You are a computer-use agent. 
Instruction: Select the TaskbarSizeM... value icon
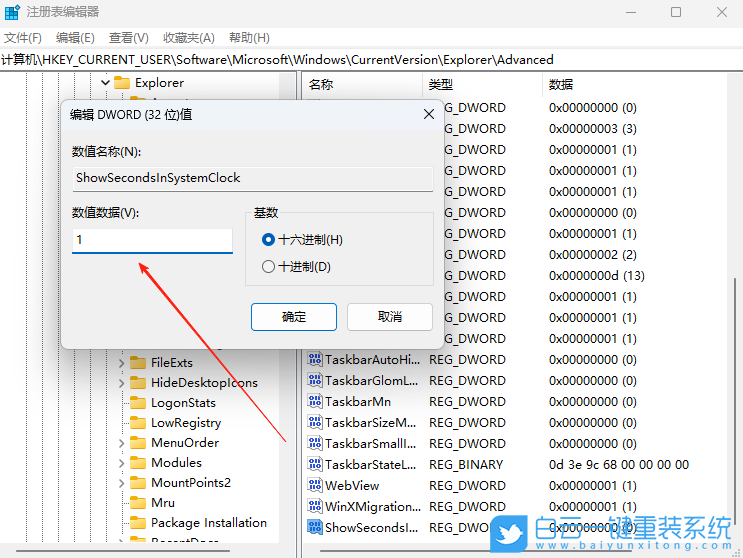[315, 422]
